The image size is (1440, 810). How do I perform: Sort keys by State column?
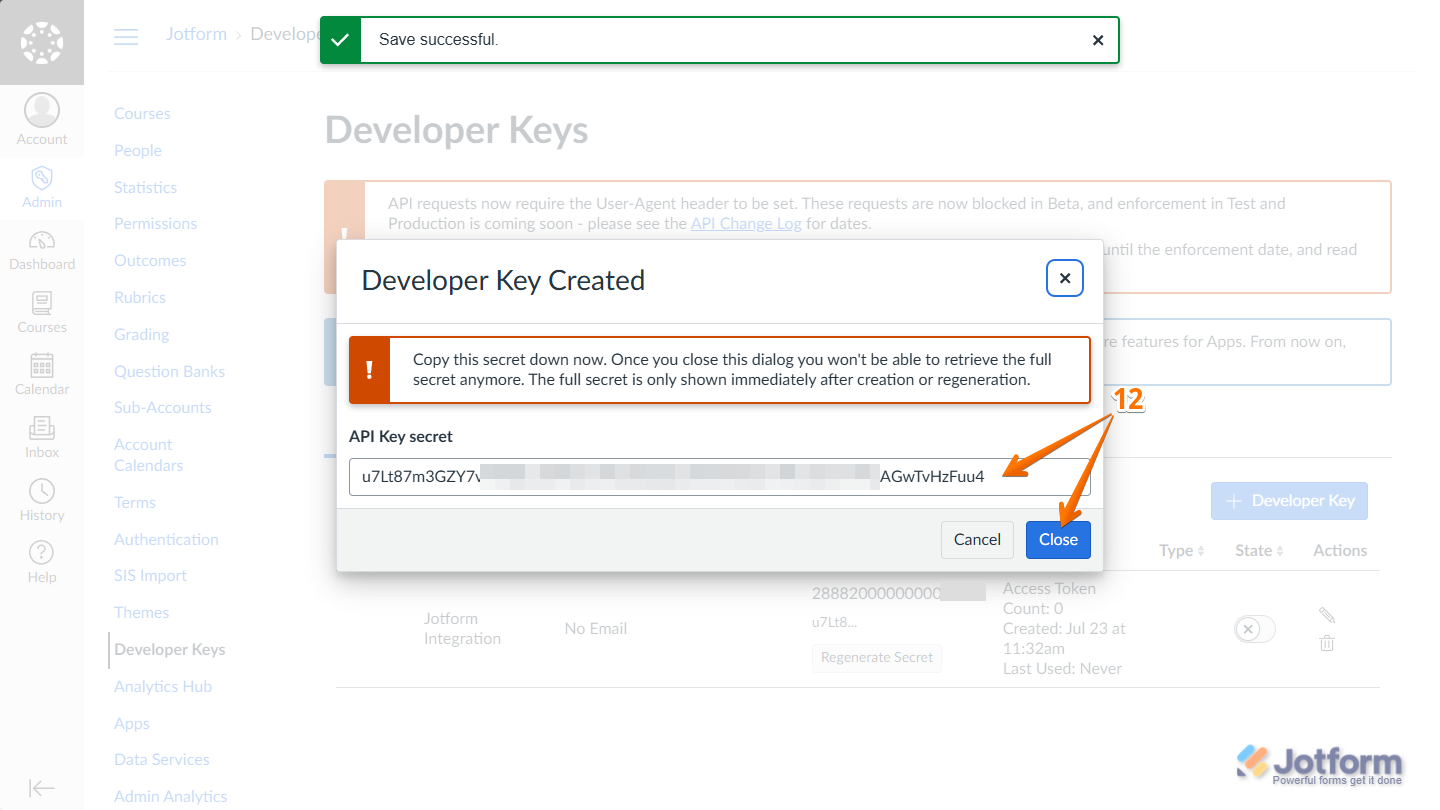(x=1259, y=550)
